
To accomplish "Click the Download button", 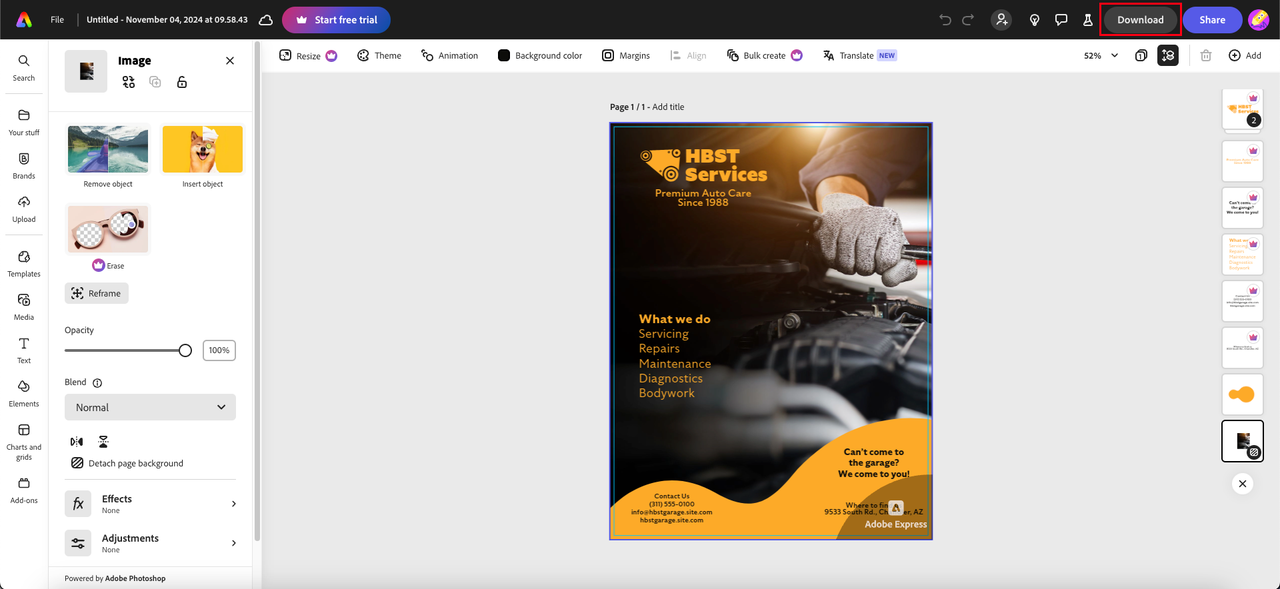I will coord(1140,20).
